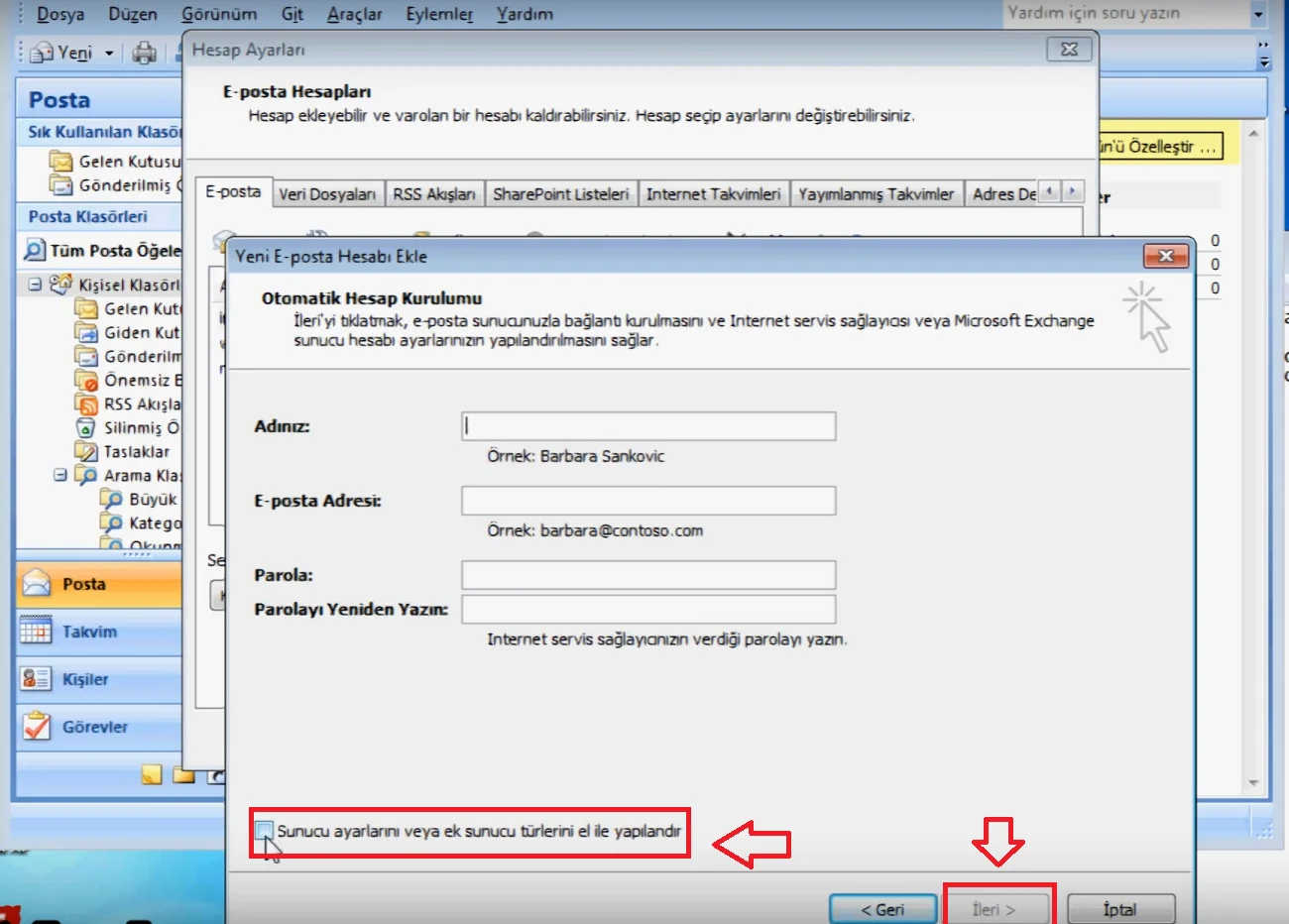Viewport: 1289px width, 924px height.
Task: Switch to the Veri Dosyaları tab
Action: click(x=326, y=194)
